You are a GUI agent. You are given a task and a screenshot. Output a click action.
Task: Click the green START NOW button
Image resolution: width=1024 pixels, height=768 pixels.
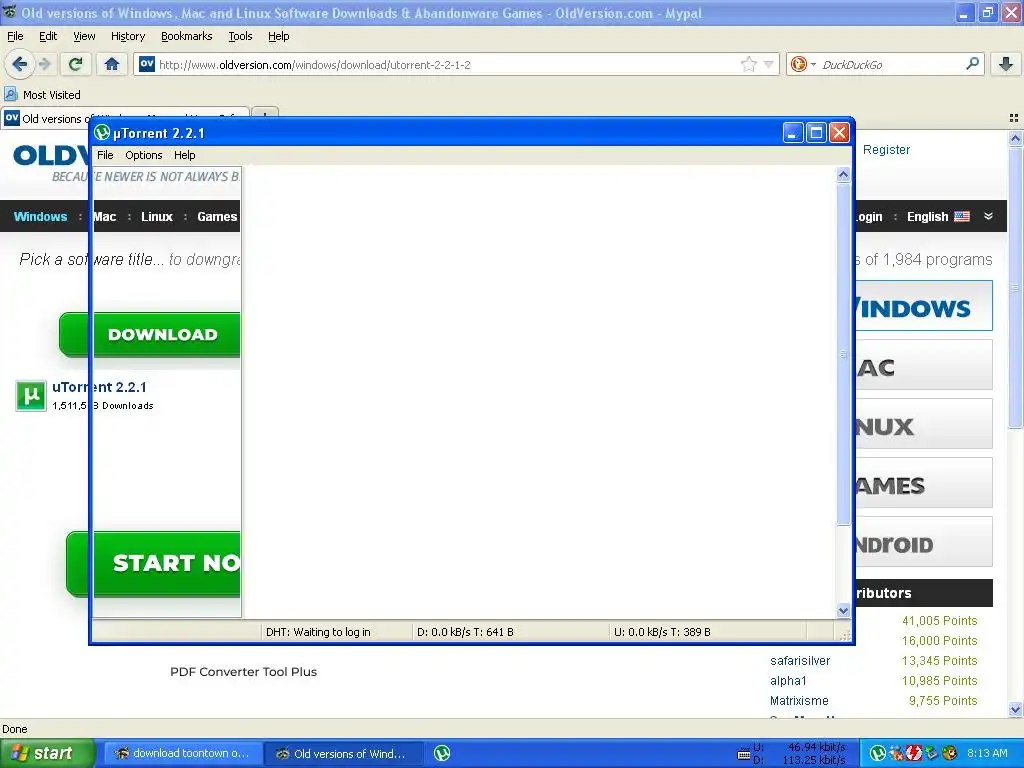click(x=153, y=564)
